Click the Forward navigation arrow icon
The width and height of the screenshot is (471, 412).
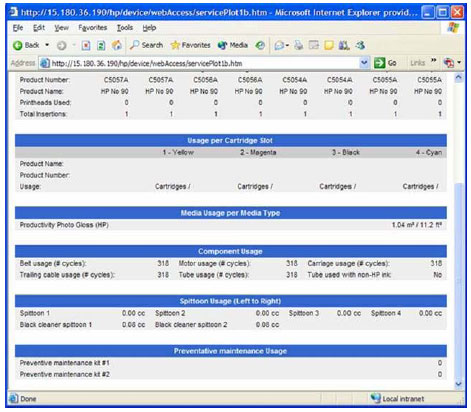pos(61,45)
